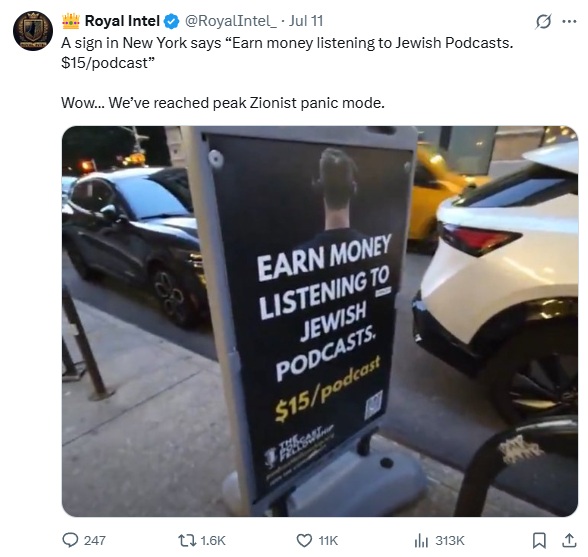Click the crown emoji beside Royal Intel
This screenshot has width=588, height=557.
[71, 21]
